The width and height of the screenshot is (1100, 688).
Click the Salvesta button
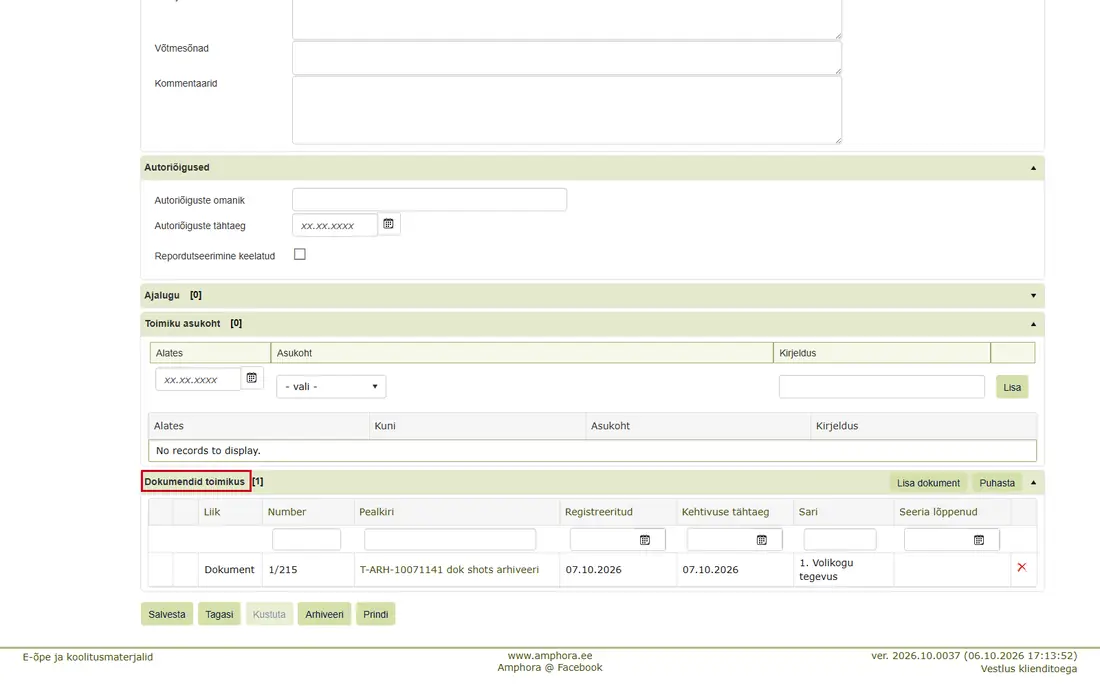167,614
